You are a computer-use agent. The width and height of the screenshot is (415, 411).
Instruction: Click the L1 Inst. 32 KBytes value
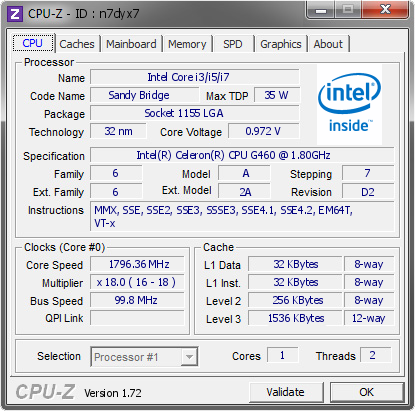tap(295, 282)
